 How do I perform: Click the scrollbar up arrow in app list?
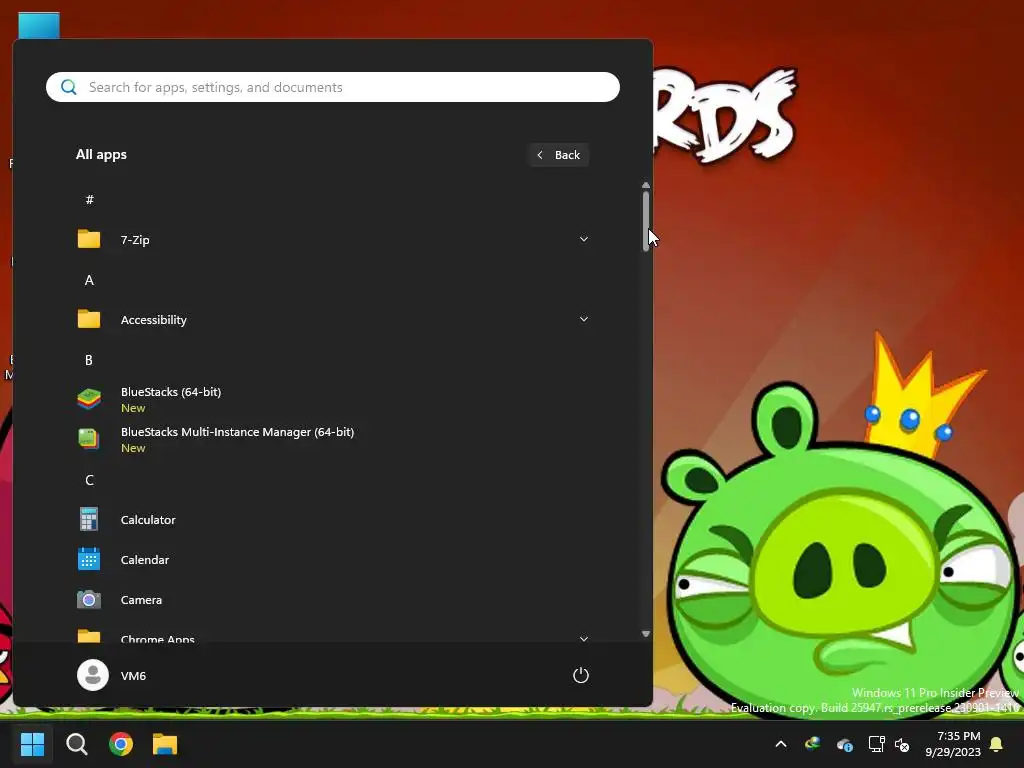[x=646, y=185]
